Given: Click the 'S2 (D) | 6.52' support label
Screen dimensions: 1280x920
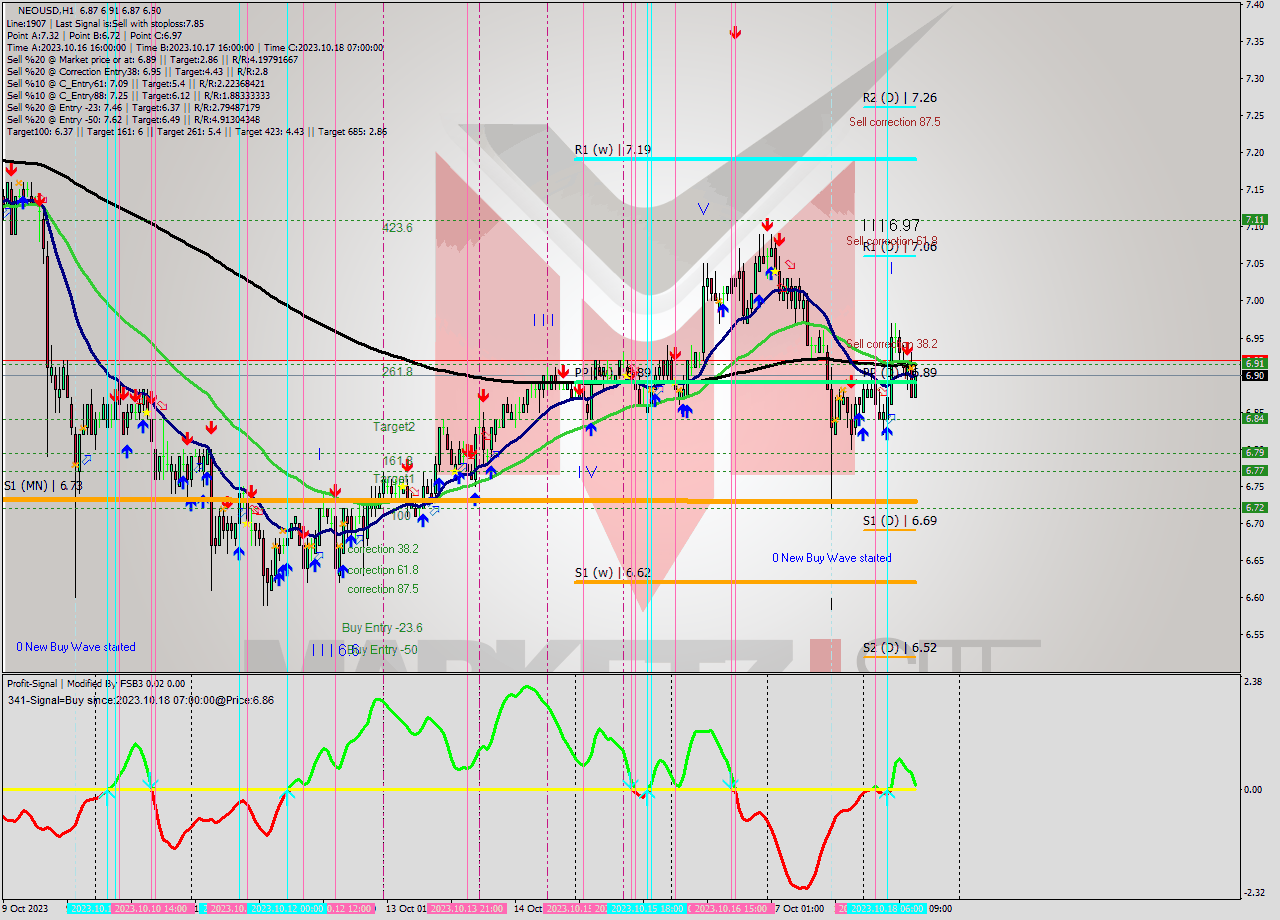Looking at the screenshot, I should [x=900, y=648].
